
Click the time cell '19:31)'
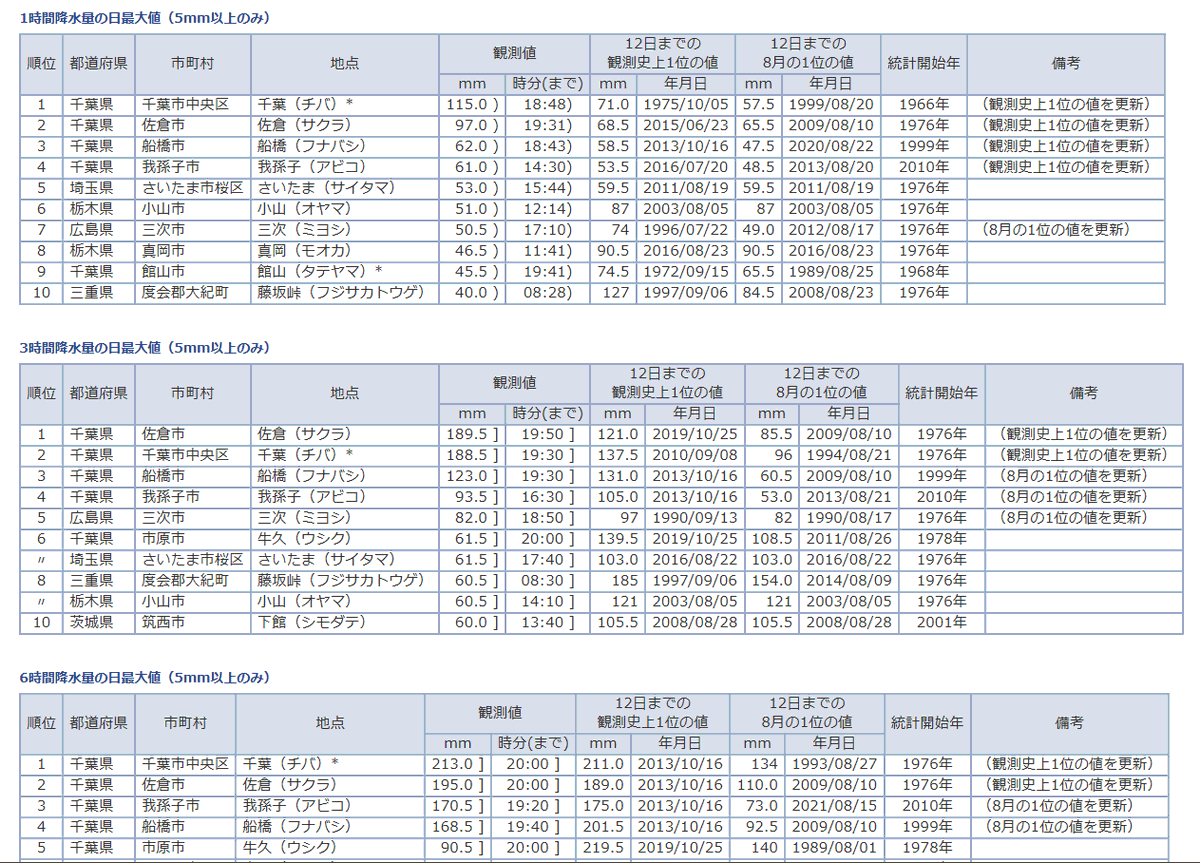pos(550,125)
